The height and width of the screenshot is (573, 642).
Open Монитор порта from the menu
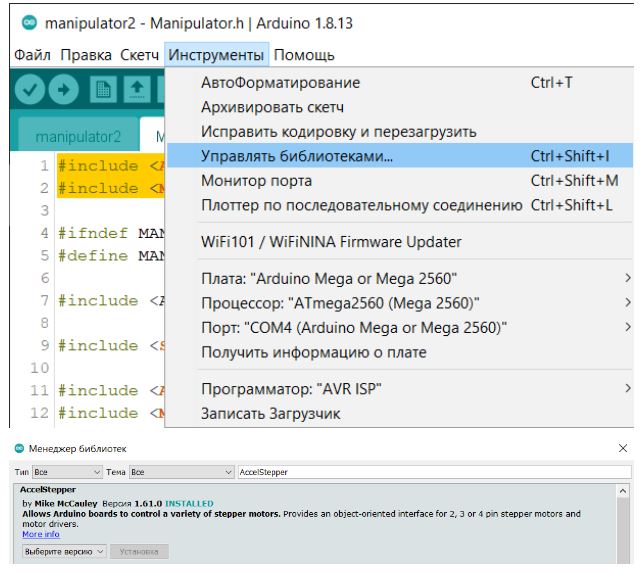(x=399, y=181)
